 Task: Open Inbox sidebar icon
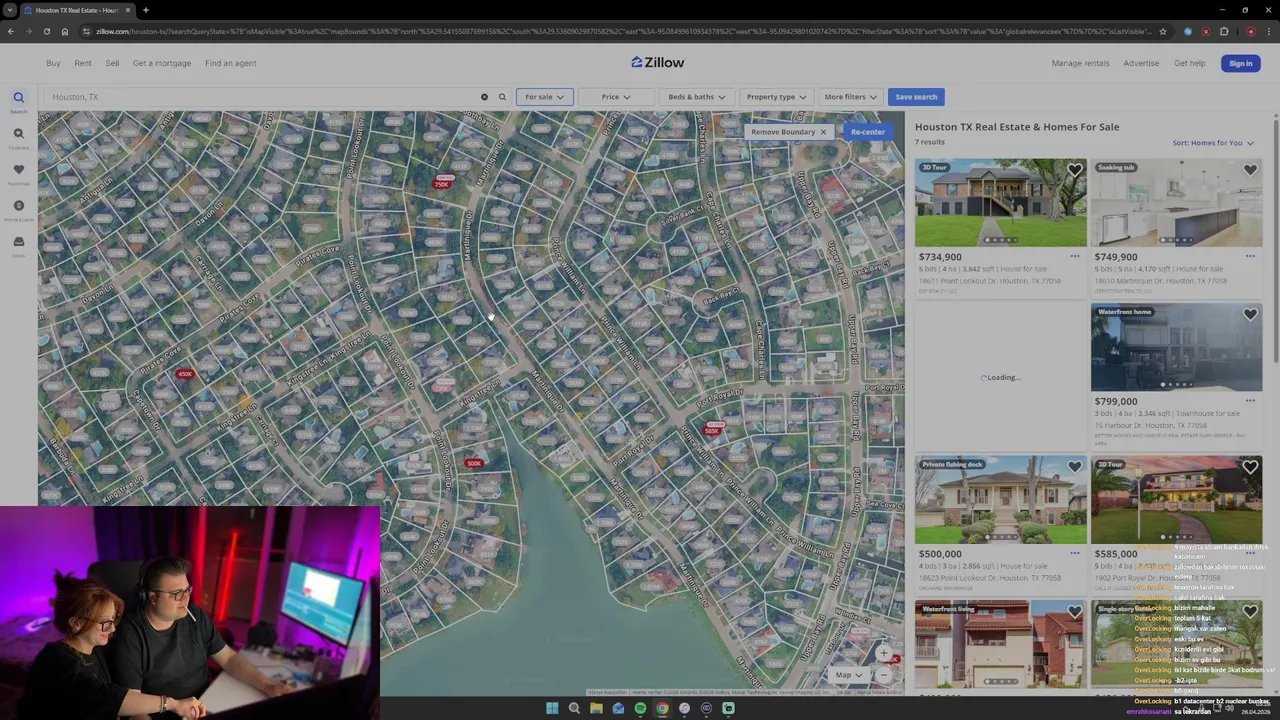click(18, 242)
